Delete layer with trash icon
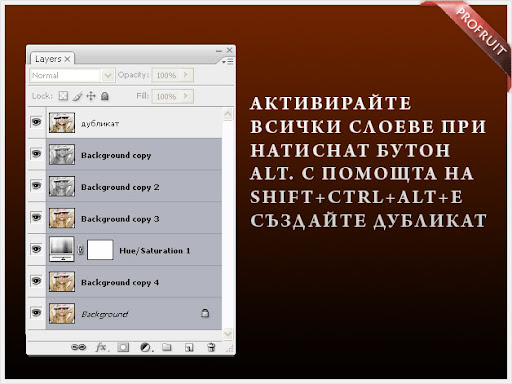This screenshot has width=512, height=384. click(x=211, y=347)
